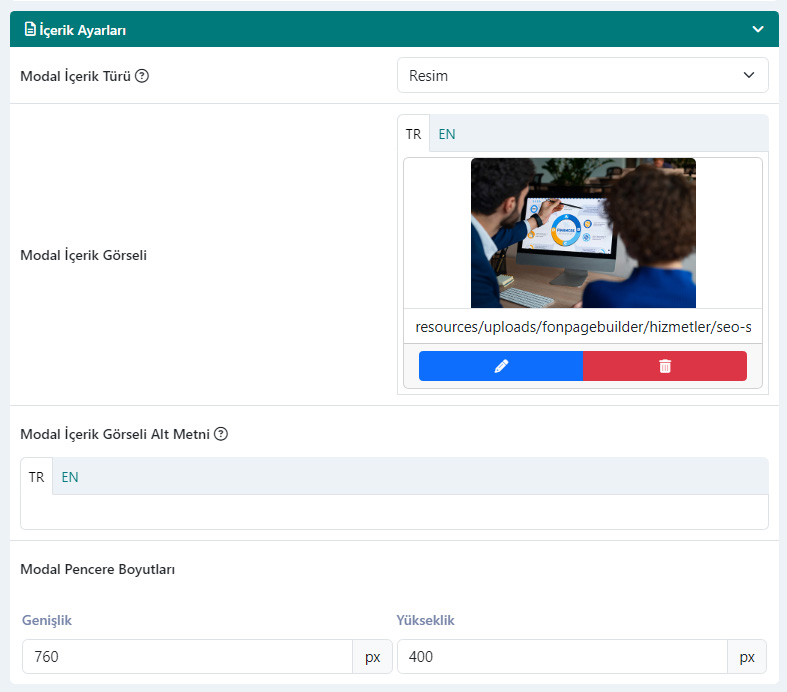Click the image path text field

pos(583,327)
